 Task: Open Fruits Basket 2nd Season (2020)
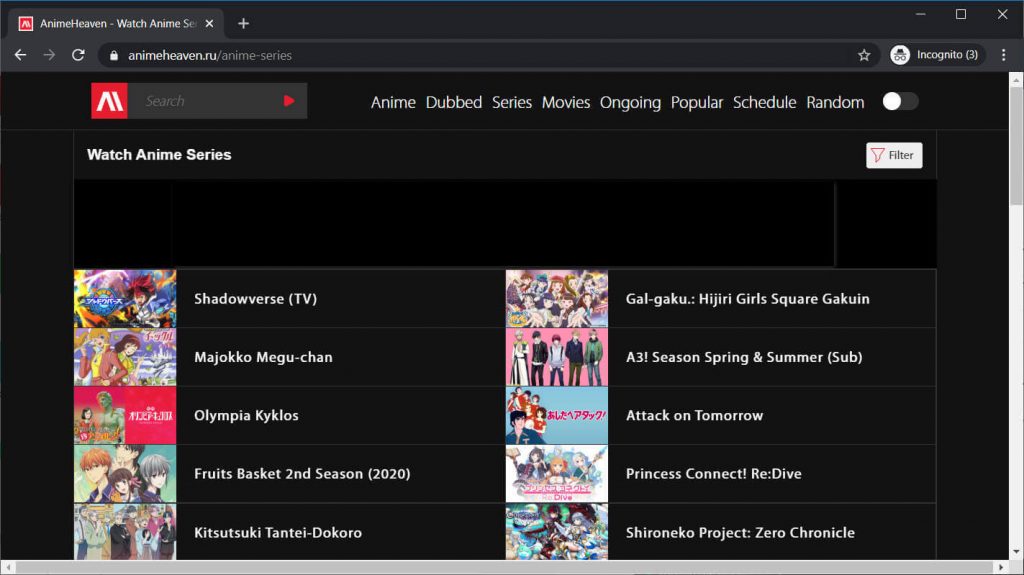[x=302, y=474]
